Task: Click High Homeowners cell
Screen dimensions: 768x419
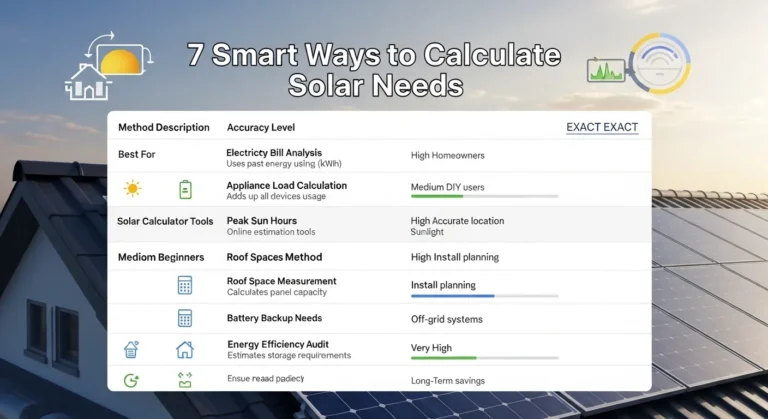Action: [x=448, y=155]
